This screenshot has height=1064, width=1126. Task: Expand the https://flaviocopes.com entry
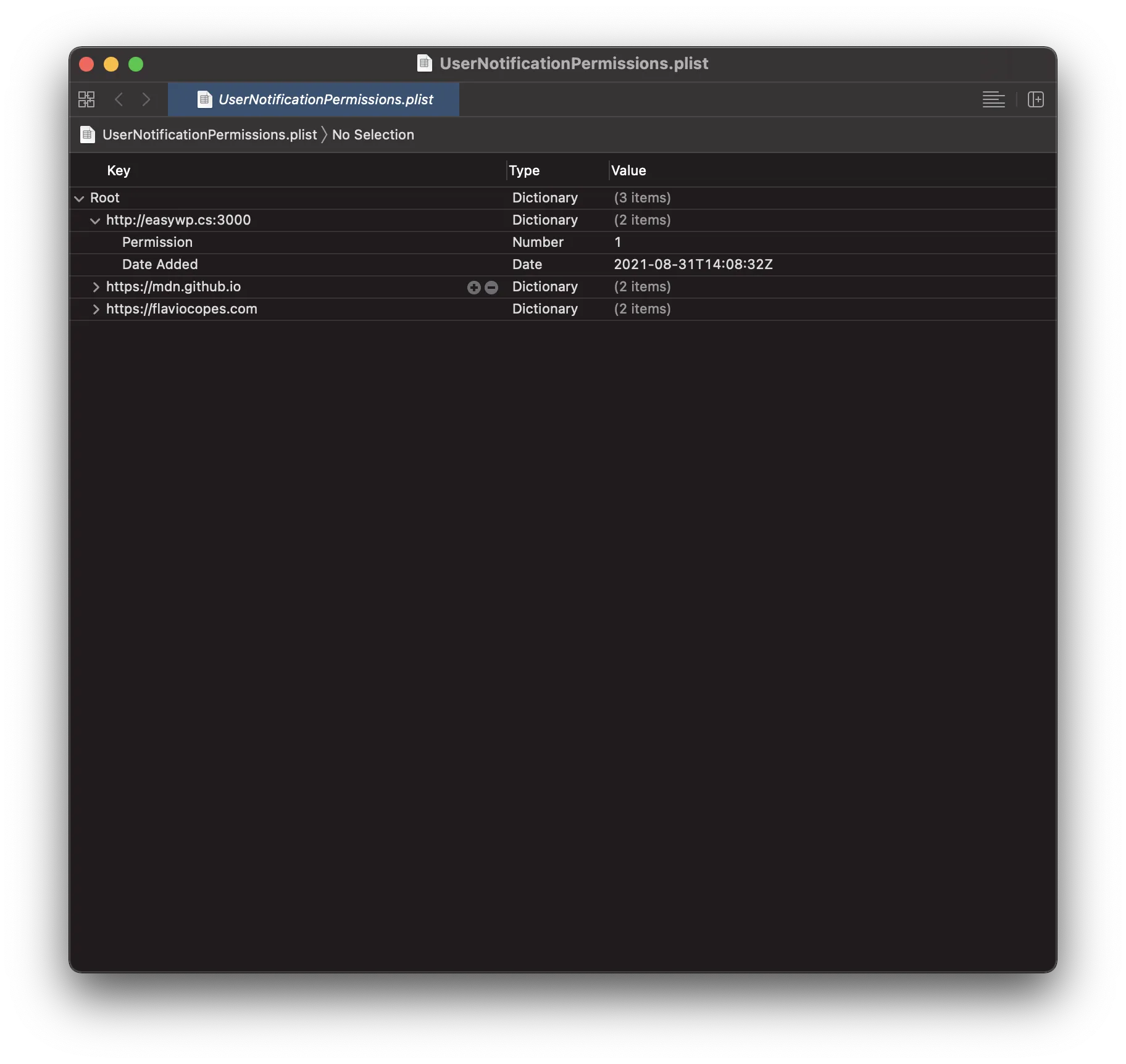(96, 309)
